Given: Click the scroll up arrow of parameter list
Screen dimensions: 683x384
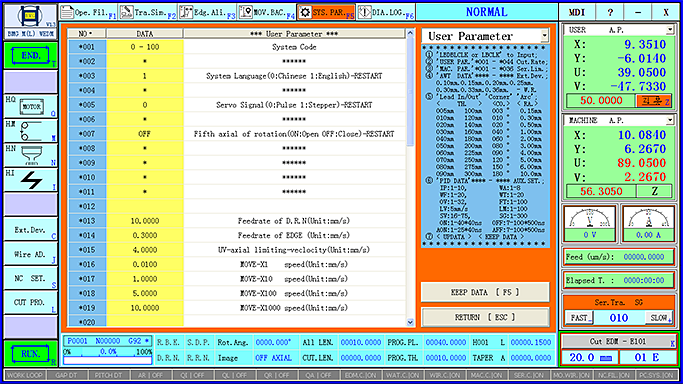Looking at the screenshot, I should tap(410, 33).
